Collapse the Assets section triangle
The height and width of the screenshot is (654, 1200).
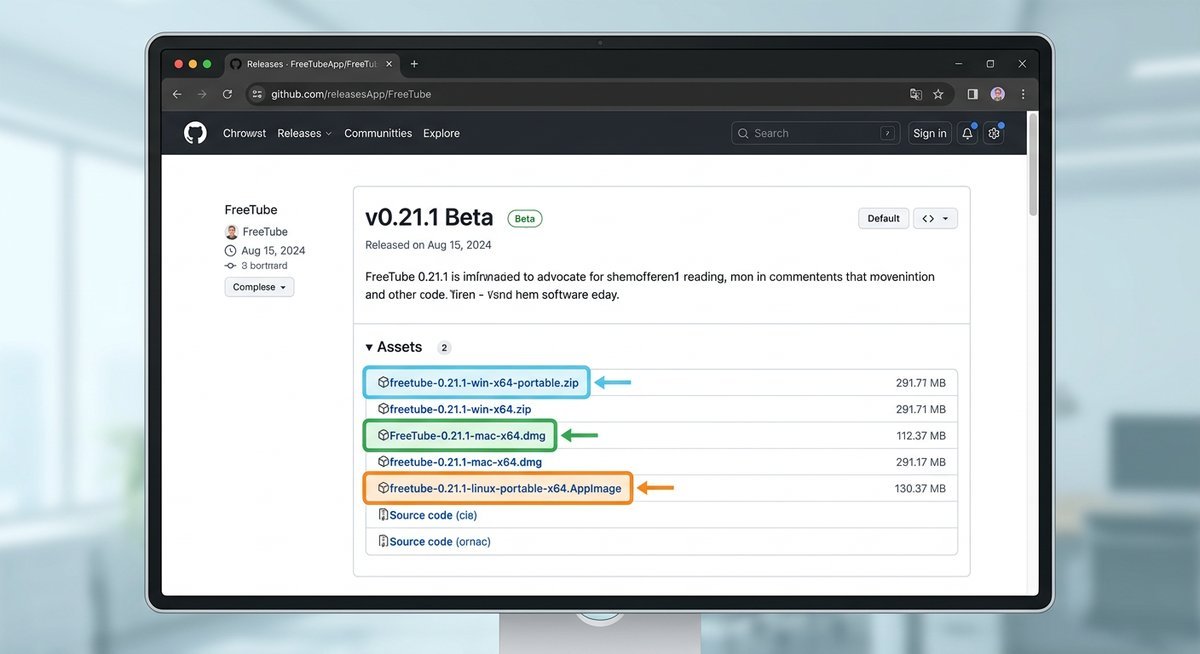[369, 347]
